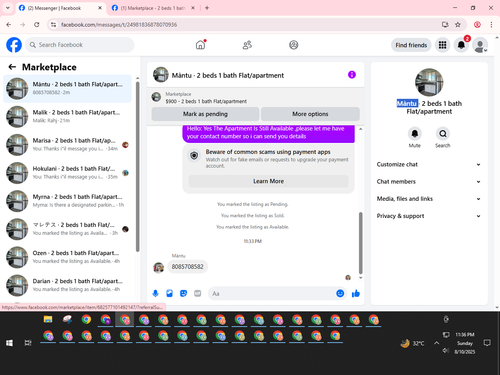Viewport: 500px width, 375px height.
Task: Open the Friends icon in top navigation
Action: pyautogui.click(x=247, y=45)
